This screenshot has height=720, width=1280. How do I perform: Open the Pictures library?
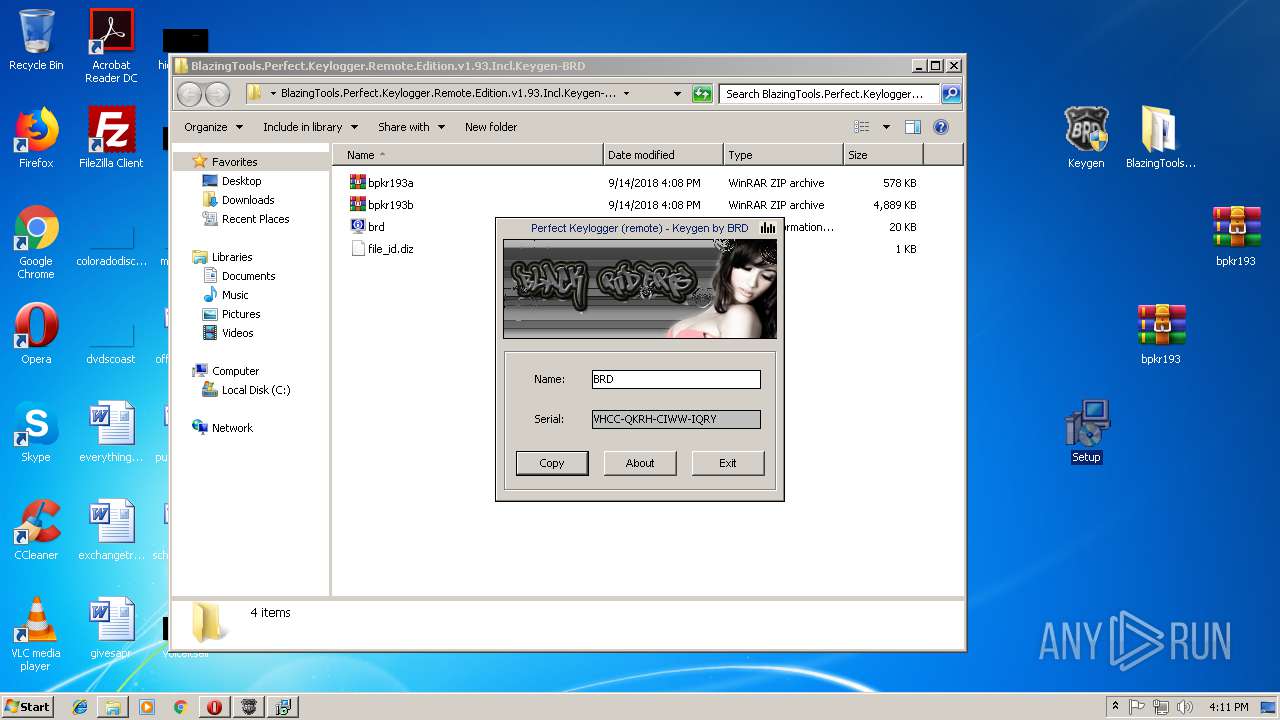coord(241,314)
